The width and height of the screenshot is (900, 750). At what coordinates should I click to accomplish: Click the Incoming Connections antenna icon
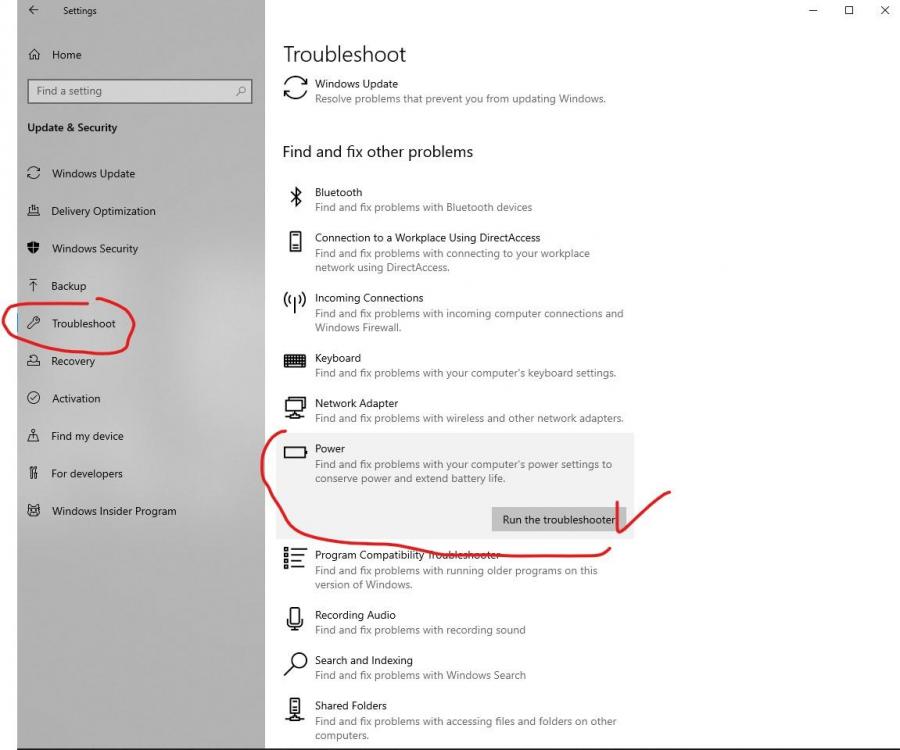[294, 302]
